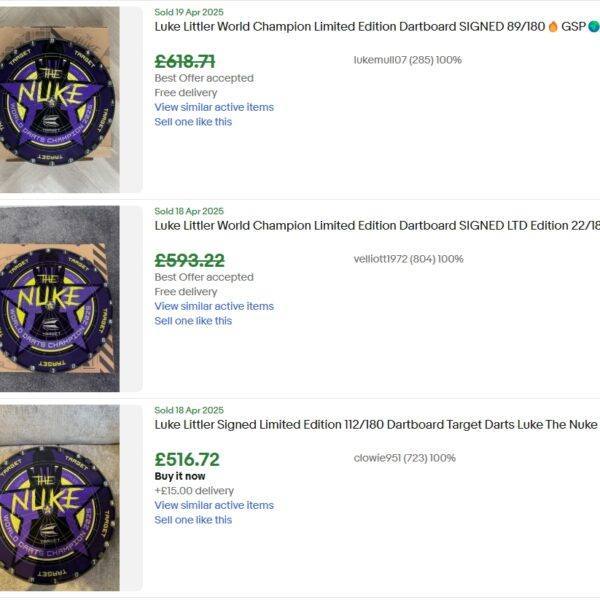View similar active items for the £593.22 listing
Screen dimensions: 600x600
click(x=214, y=306)
